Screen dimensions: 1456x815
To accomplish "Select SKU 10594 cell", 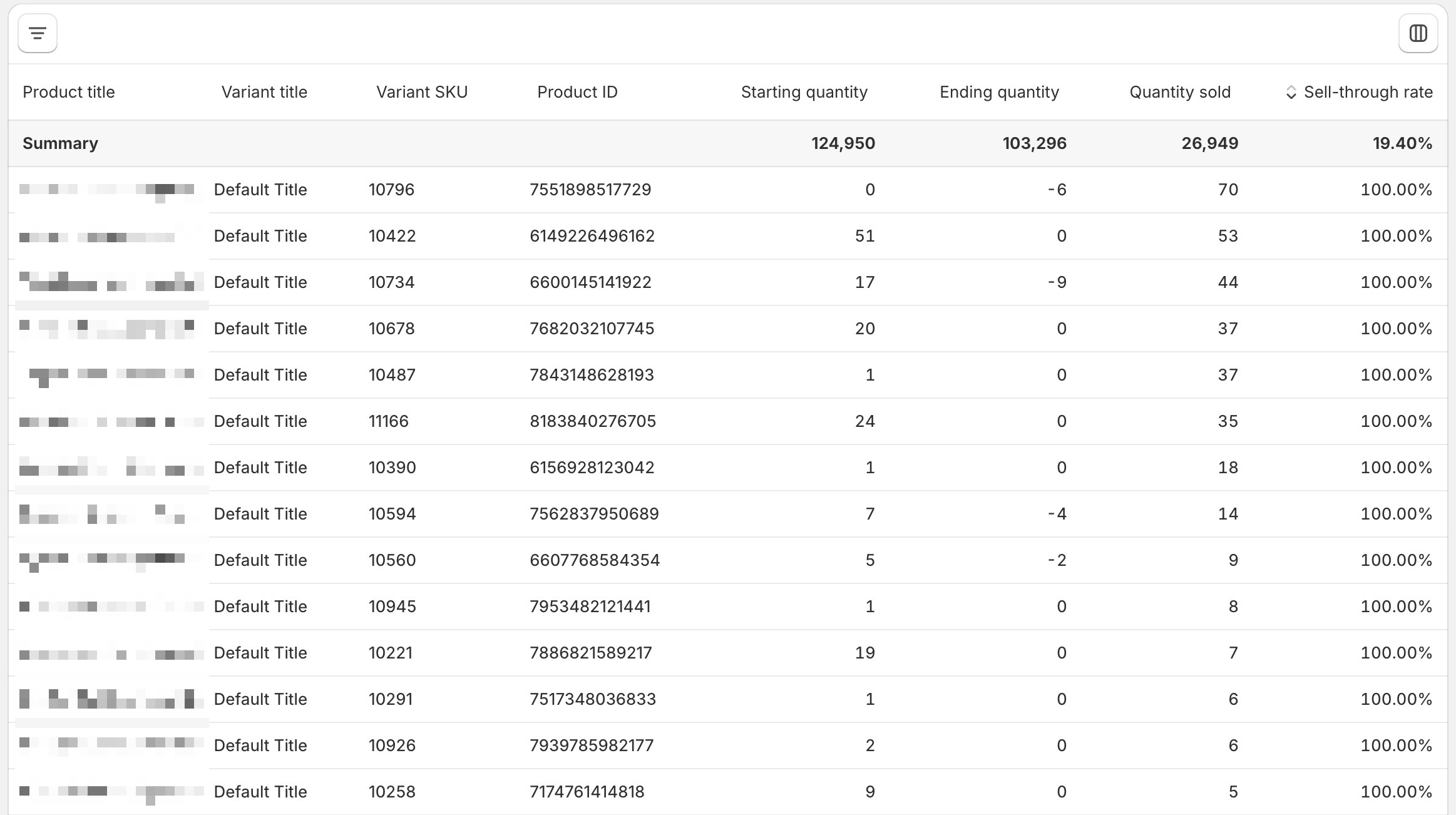I will 392,514.
